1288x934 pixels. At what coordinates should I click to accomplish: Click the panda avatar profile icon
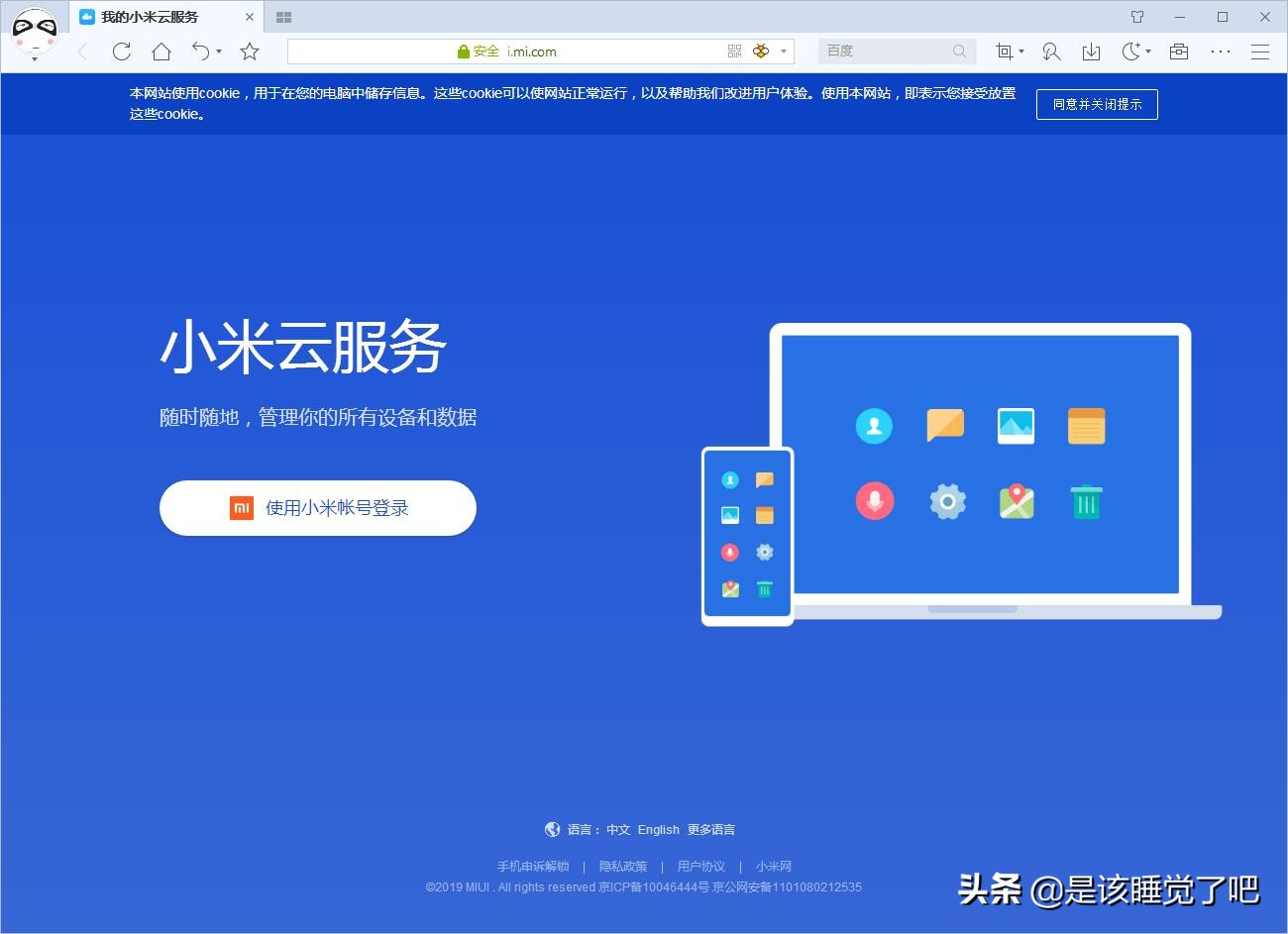[34, 32]
